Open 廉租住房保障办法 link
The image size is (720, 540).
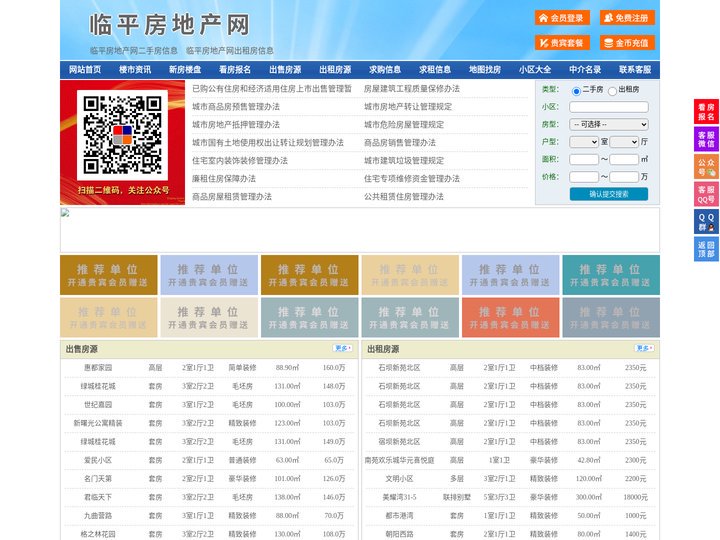(x=224, y=179)
